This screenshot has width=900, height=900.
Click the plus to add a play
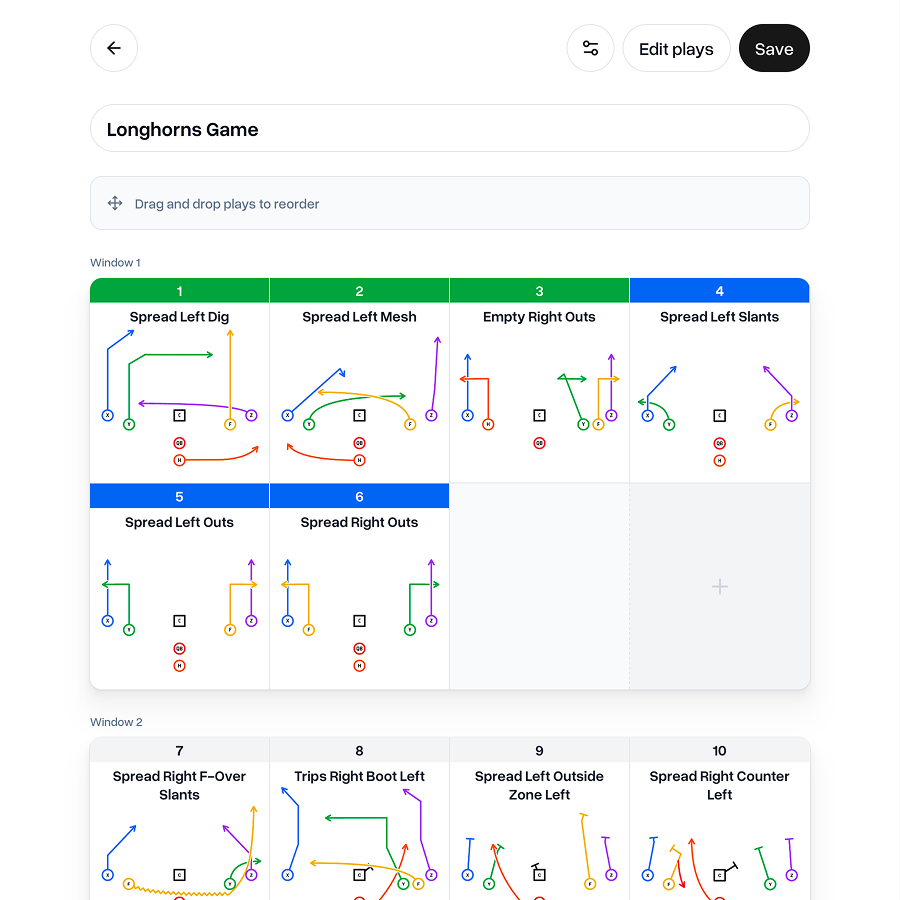point(719,586)
